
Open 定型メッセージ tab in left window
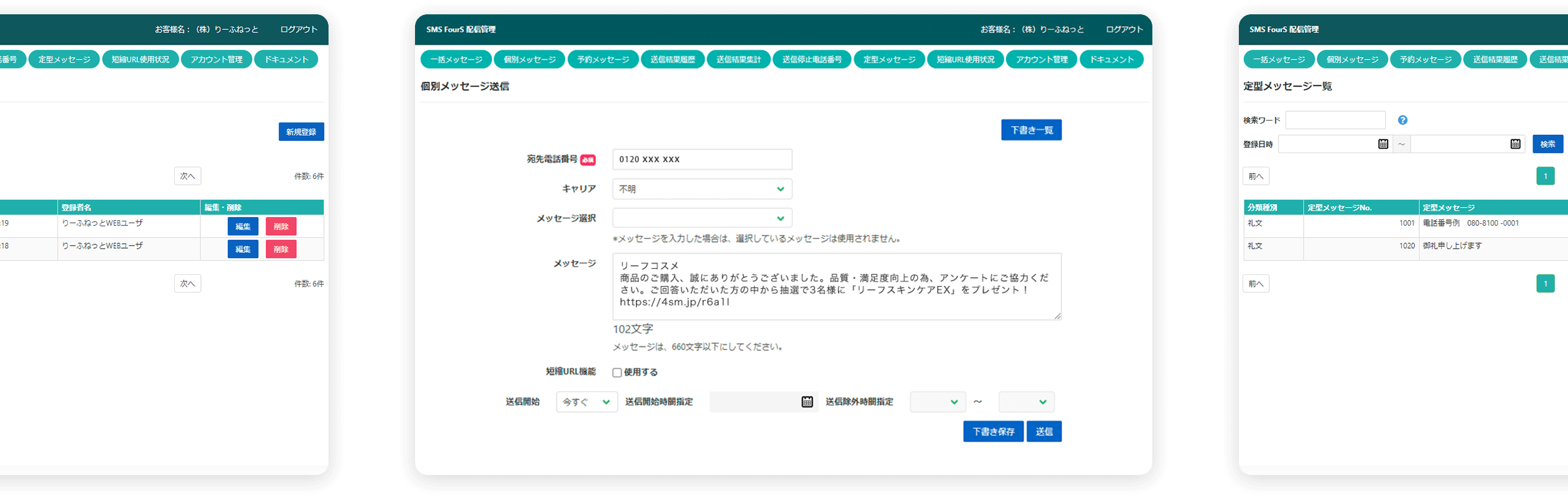pyautogui.click(x=64, y=60)
